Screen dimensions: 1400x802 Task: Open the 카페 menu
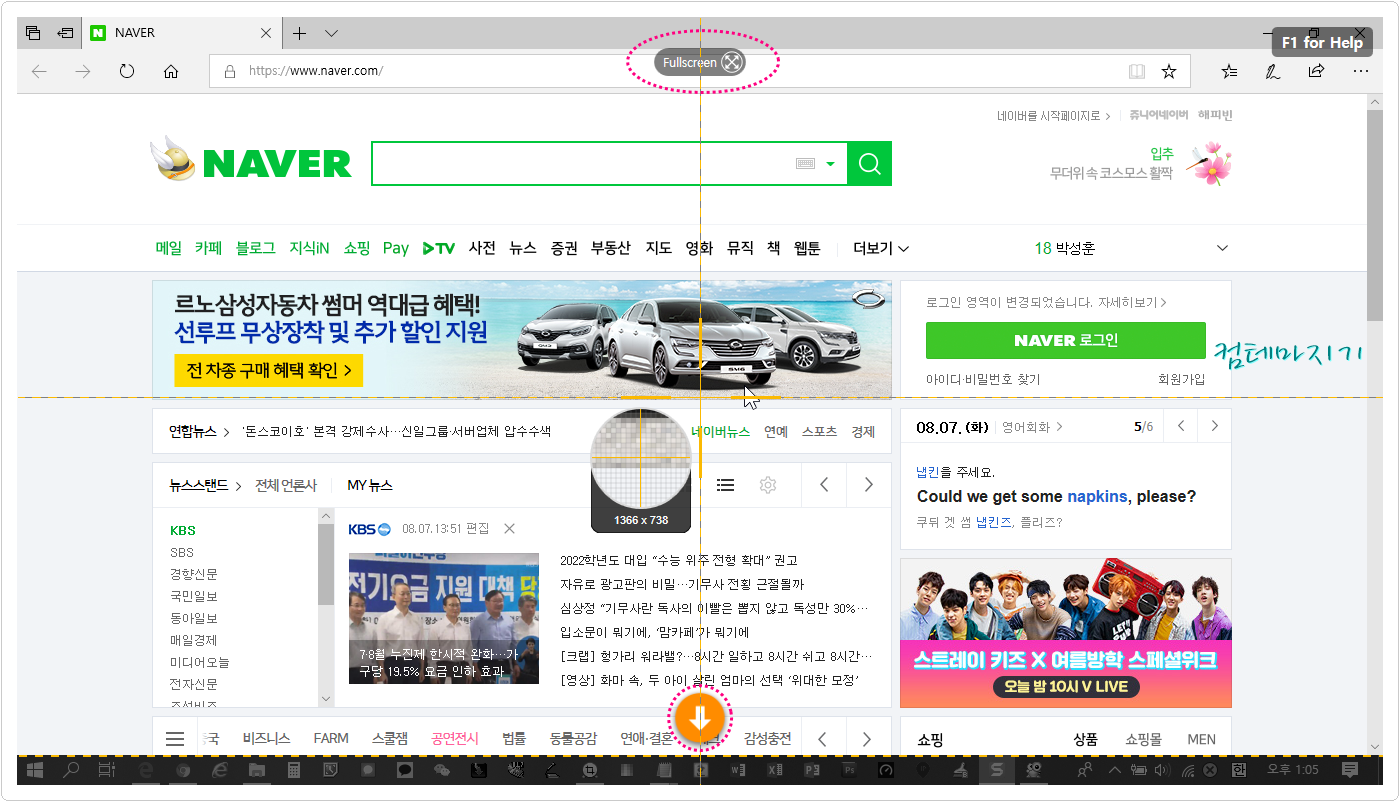pos(208,248)
